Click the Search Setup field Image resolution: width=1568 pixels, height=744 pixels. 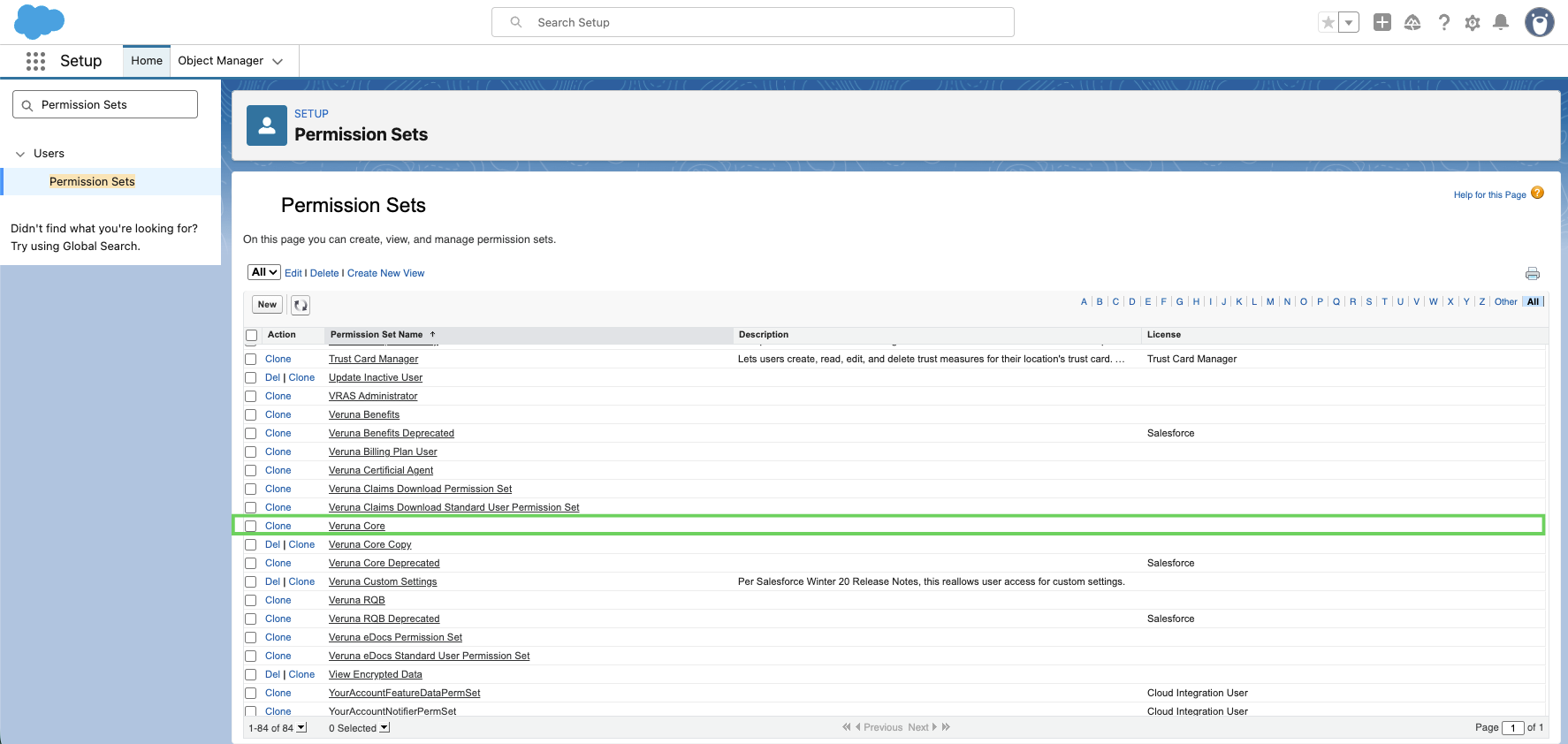753,22
